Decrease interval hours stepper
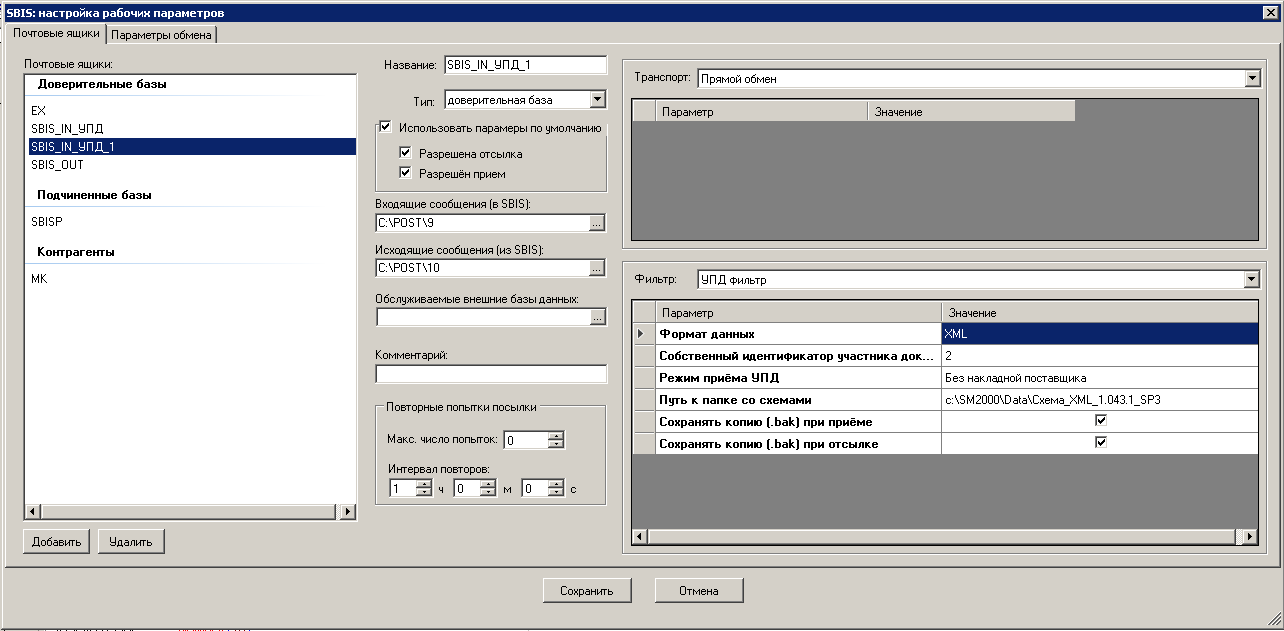Viewport: 1284px width, 631px height. pos(423,492)
